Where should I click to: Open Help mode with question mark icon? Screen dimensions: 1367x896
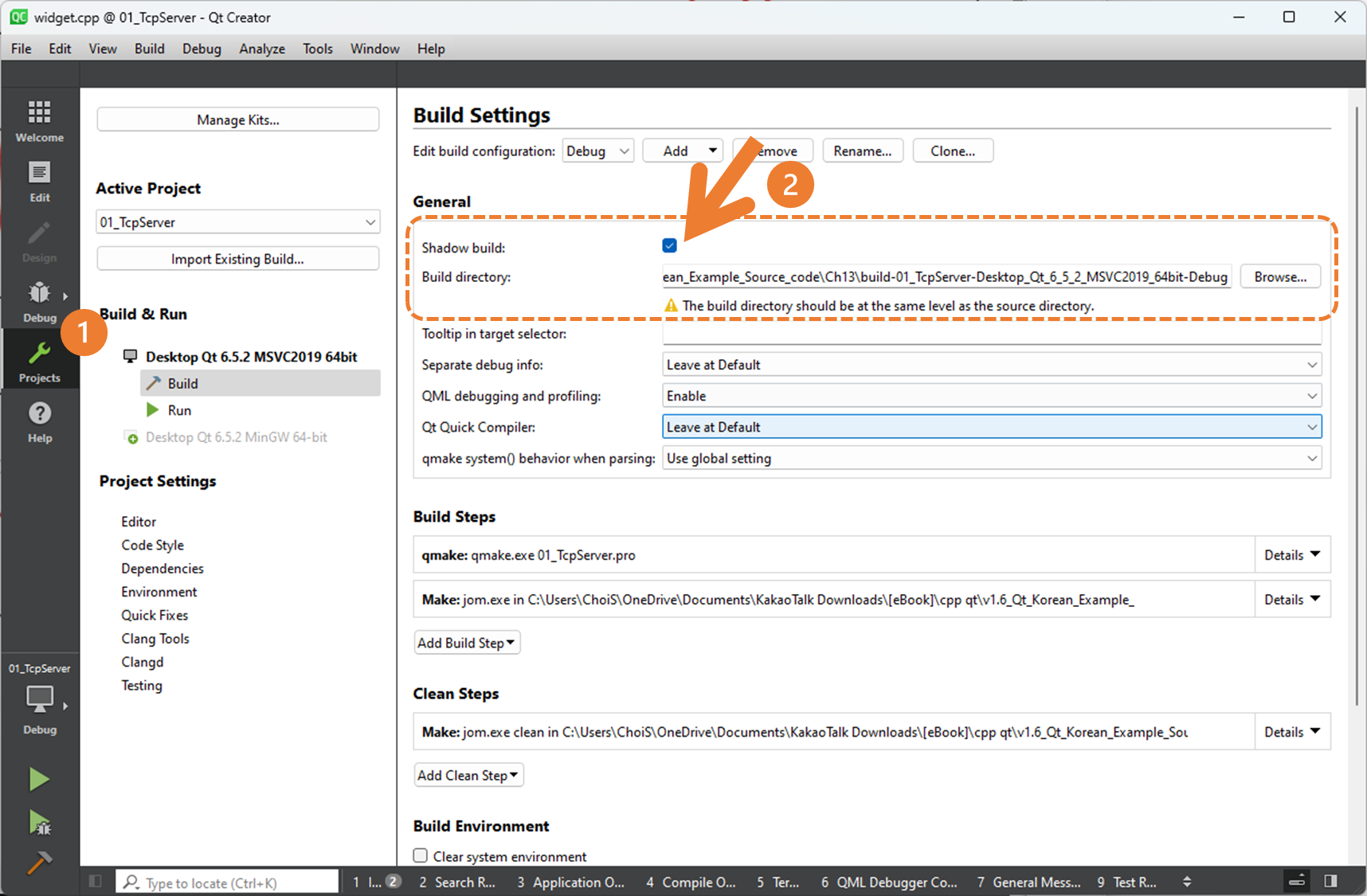pos(39,422)
